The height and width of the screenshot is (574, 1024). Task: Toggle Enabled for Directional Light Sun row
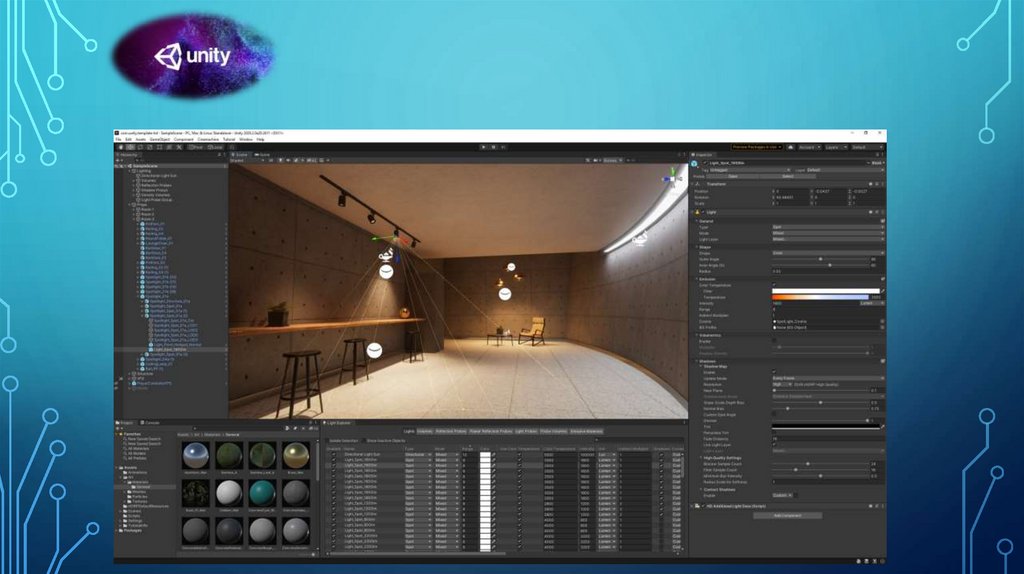pos(334,454)
